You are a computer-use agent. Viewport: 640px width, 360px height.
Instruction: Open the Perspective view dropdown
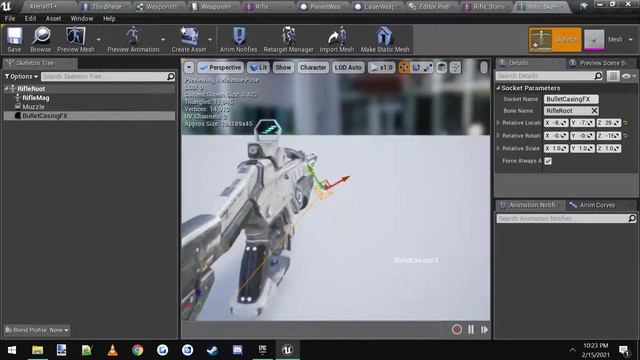tap(220, 67)
